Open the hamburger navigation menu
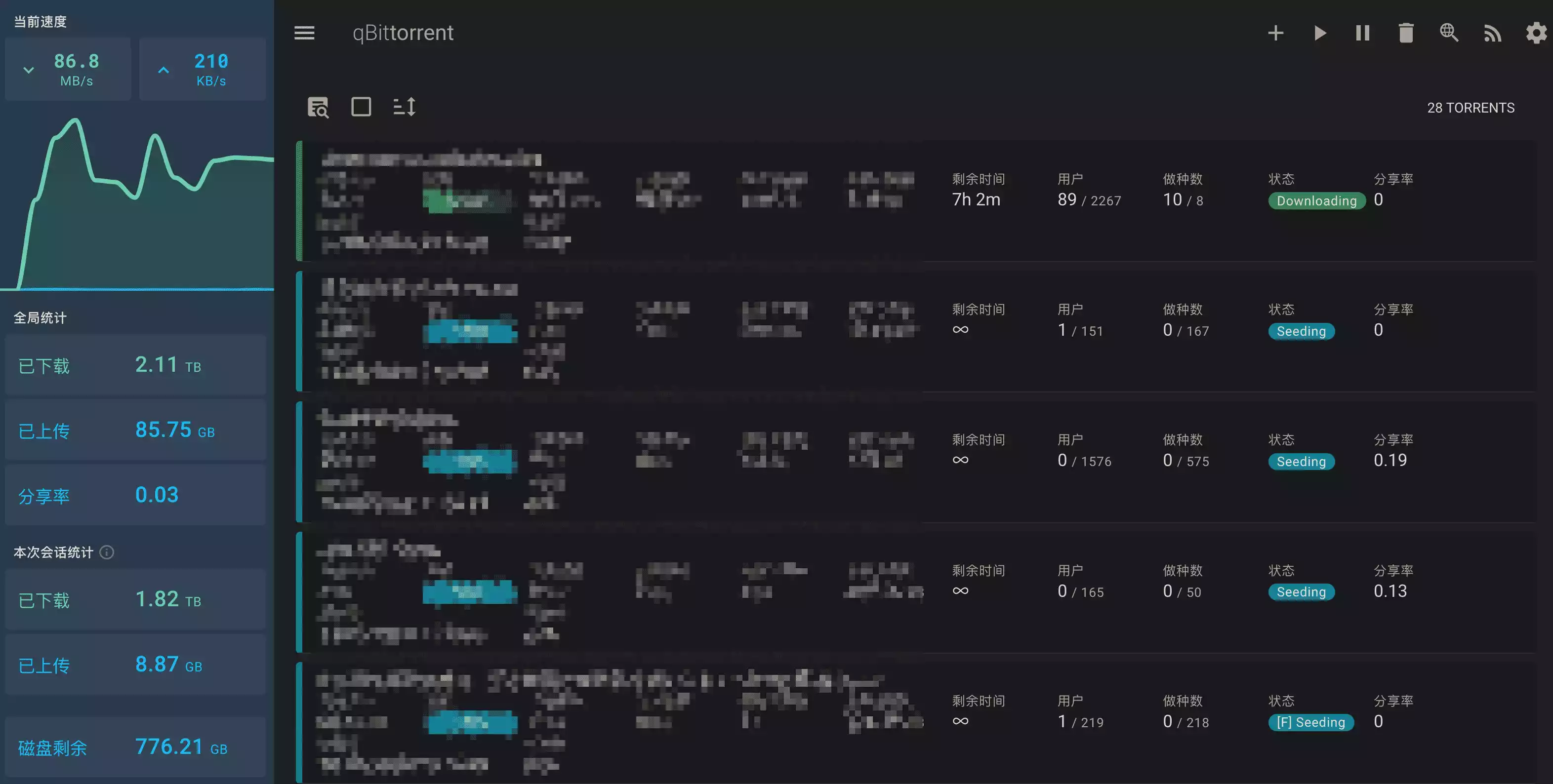The height and width of the screenshot is (784, 1553). point(304,33)
